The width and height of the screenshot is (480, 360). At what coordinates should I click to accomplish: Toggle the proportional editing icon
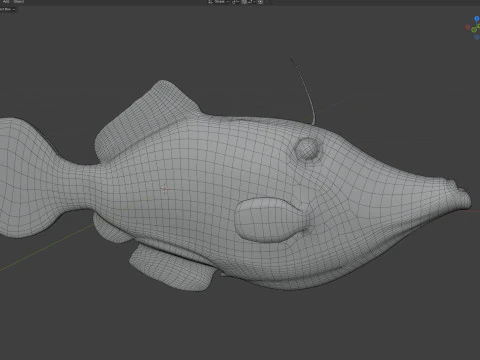coord(260,2)
